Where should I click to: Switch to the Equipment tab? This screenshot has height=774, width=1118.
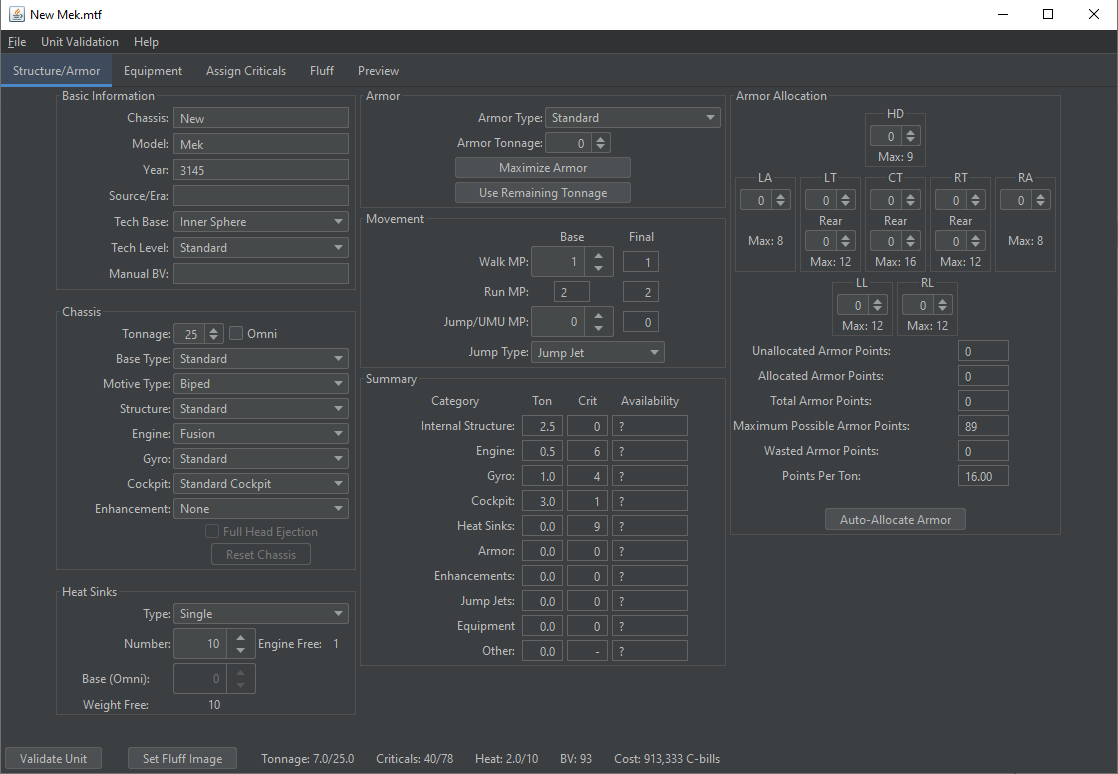[x=152, y=71]
